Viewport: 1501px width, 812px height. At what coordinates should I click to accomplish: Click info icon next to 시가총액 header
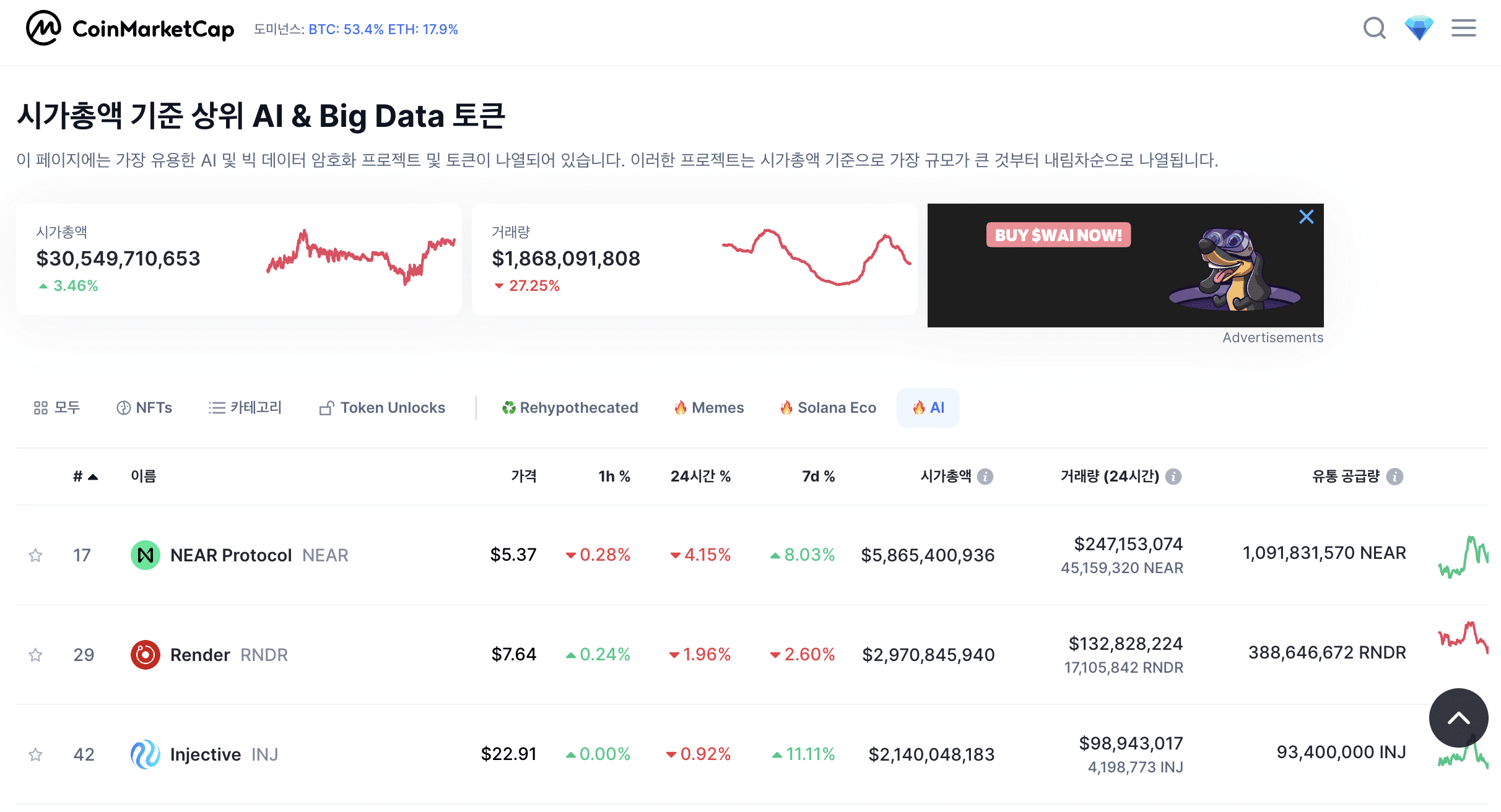985,477
